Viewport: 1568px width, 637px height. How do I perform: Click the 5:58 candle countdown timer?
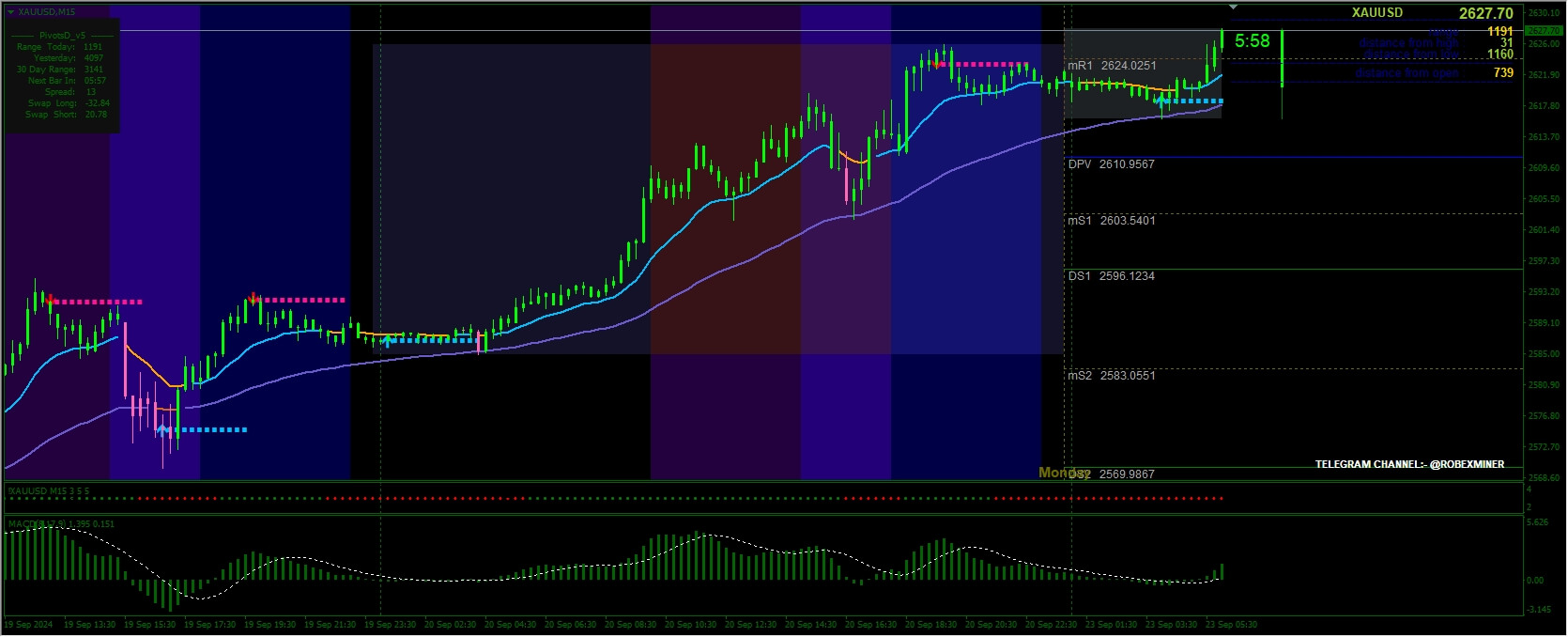[x=1253, y=41]
